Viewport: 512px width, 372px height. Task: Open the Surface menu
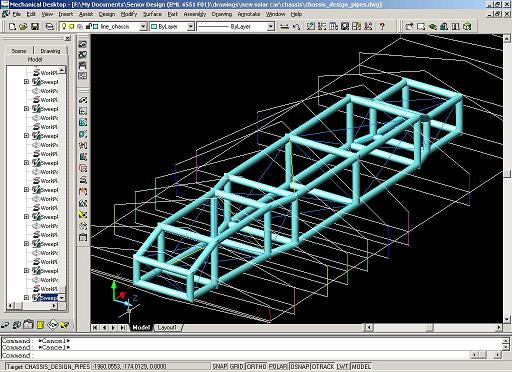pos(152,14)
